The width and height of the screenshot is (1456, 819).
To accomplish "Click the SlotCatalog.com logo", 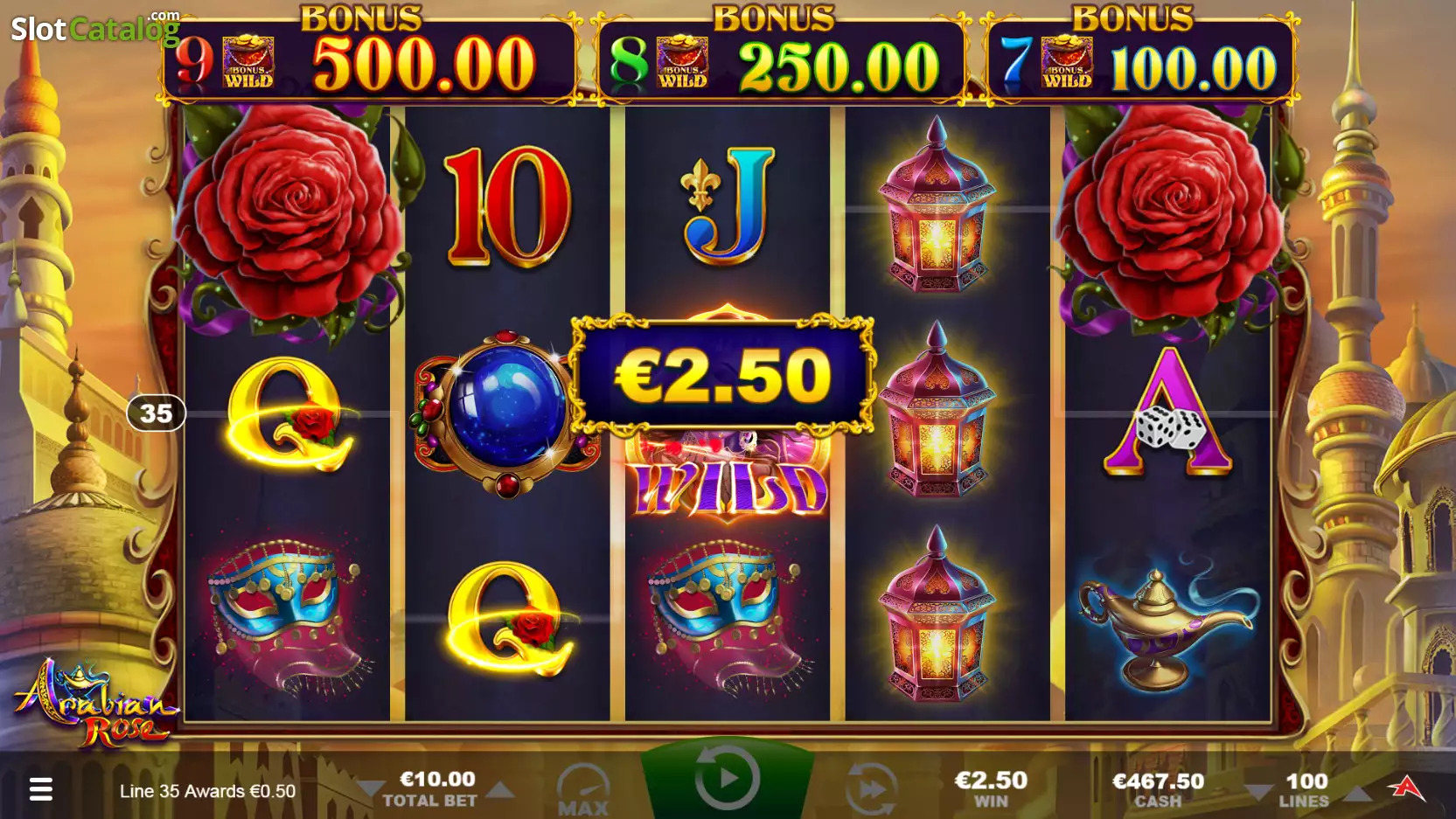I will tap(95, 29).
